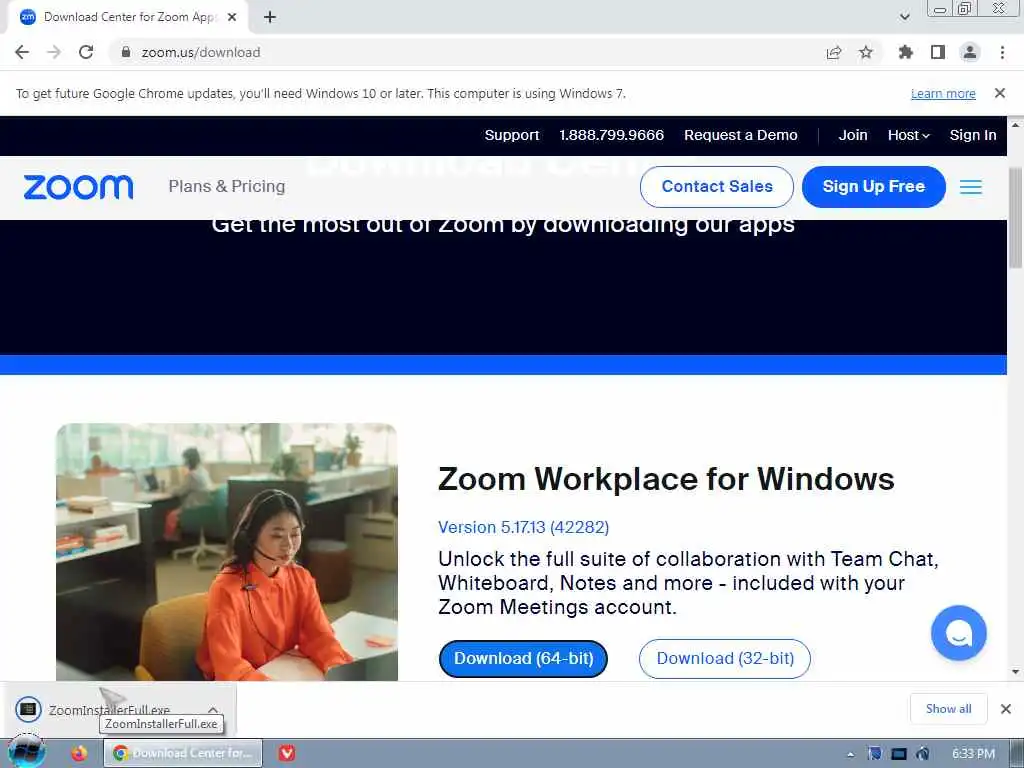Open the Chrome three-dot menu

[x=1002, y=52]
